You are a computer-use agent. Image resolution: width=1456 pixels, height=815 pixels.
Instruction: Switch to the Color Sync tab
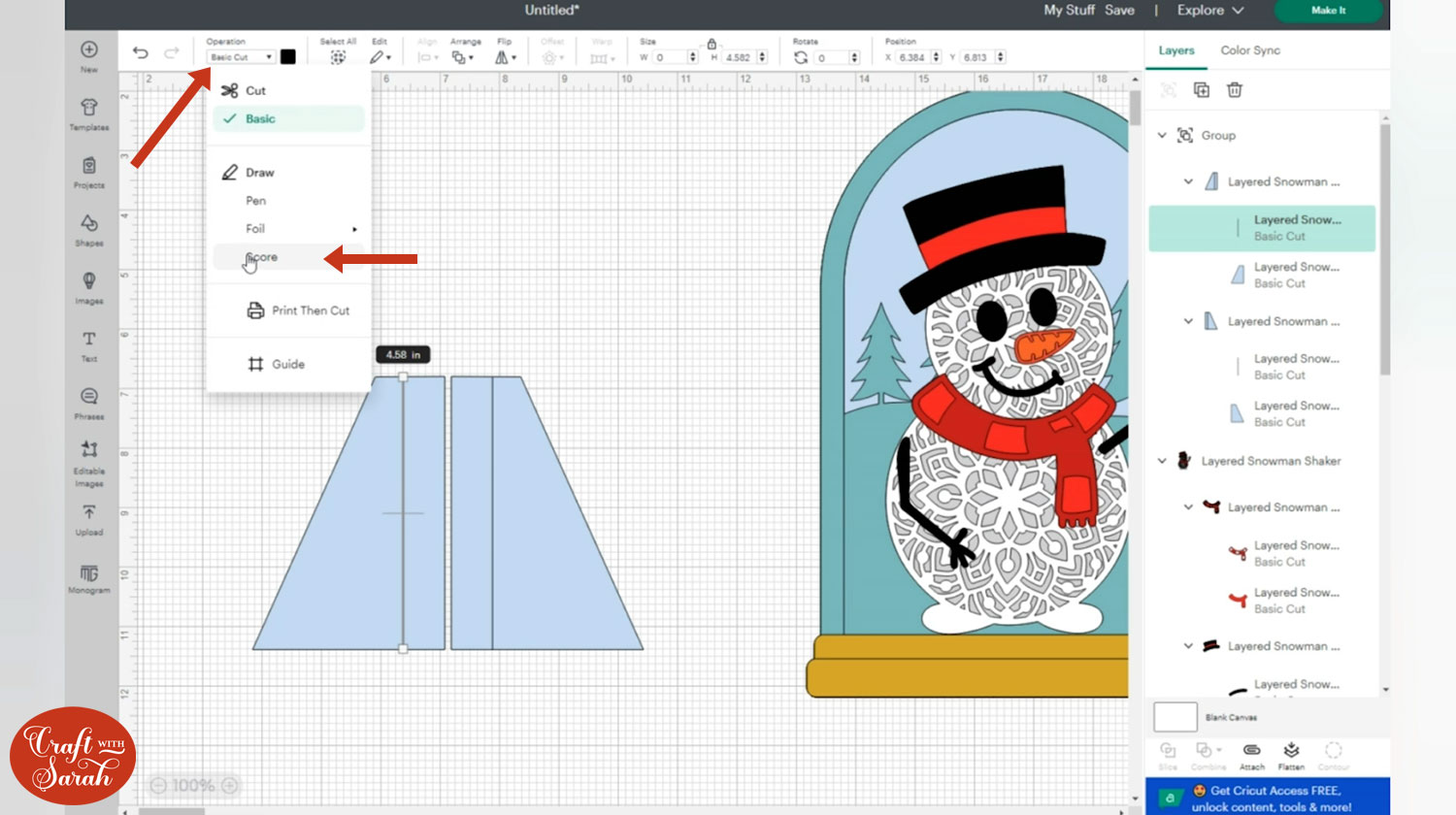(1250, 50)
